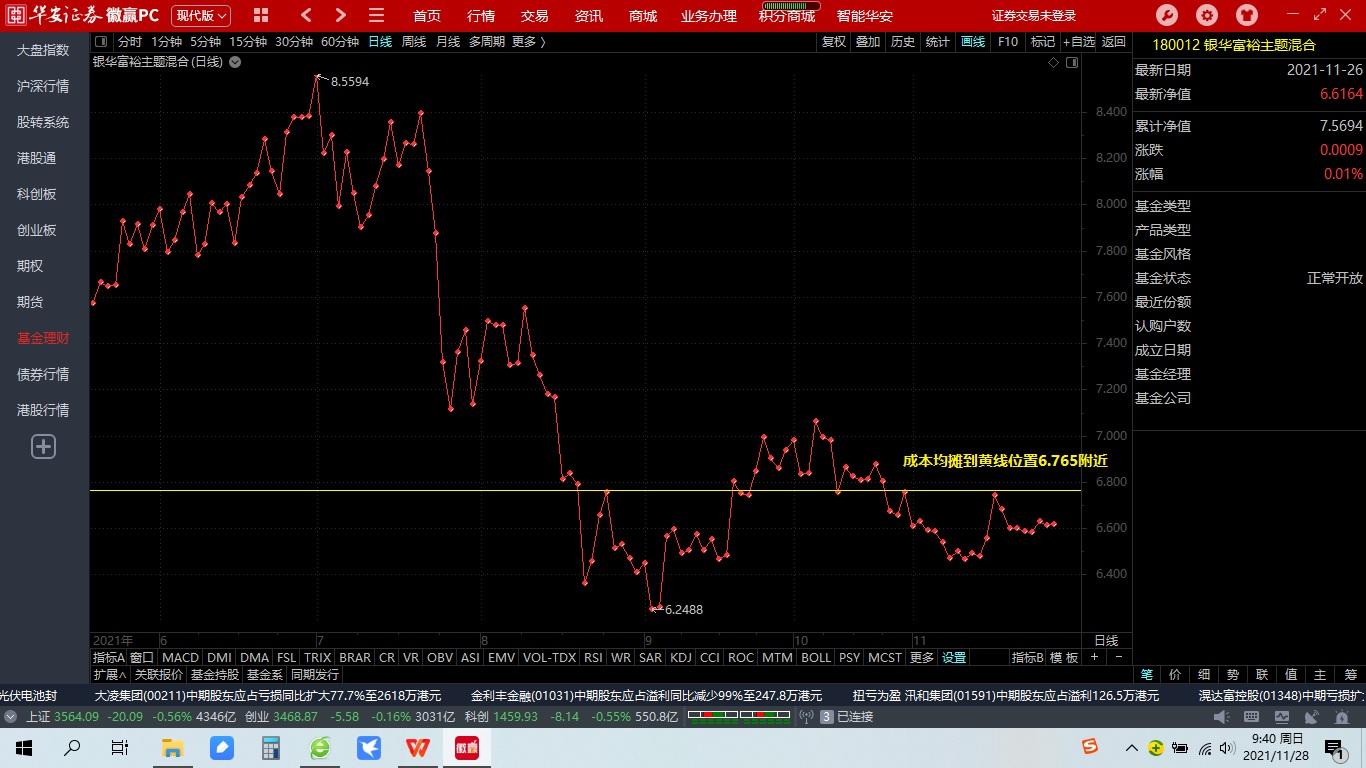
Task: Open the shirt skin theme icon
Action: [x=1247, y=15]
